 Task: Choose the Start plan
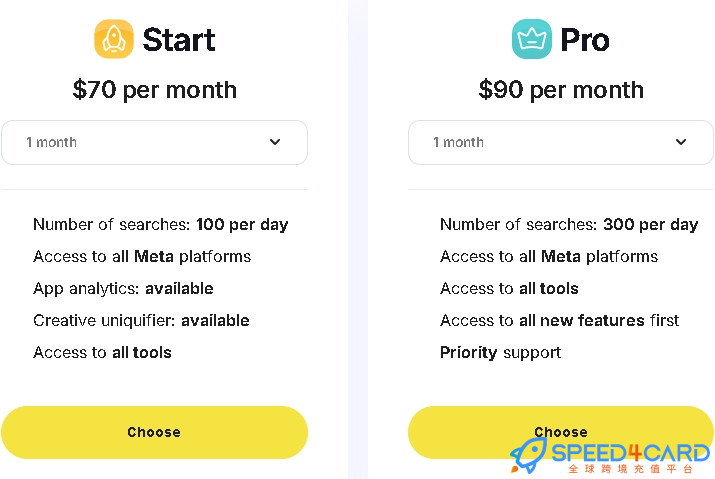(155, 432)
